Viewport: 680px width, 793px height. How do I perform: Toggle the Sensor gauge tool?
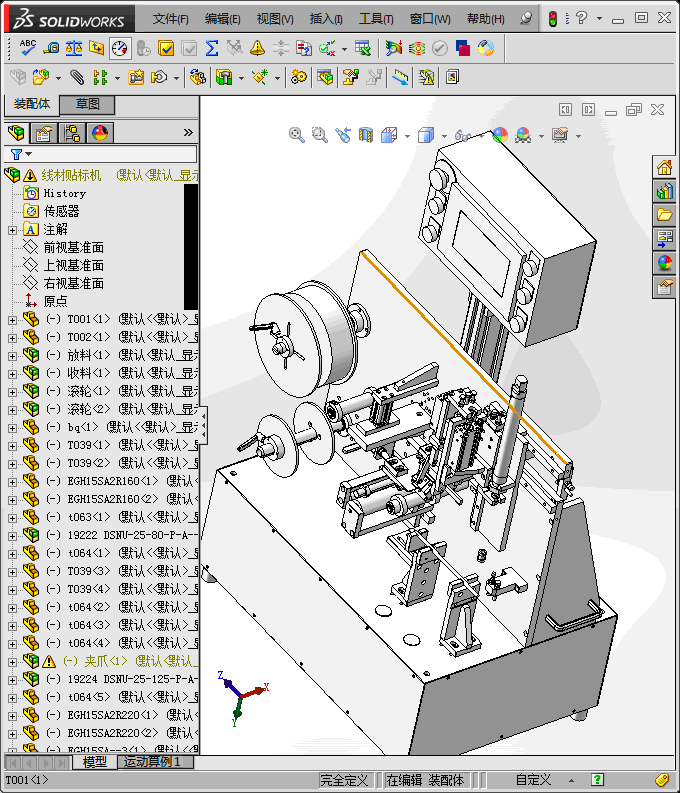pyautogui.click(x=119, y=49)
